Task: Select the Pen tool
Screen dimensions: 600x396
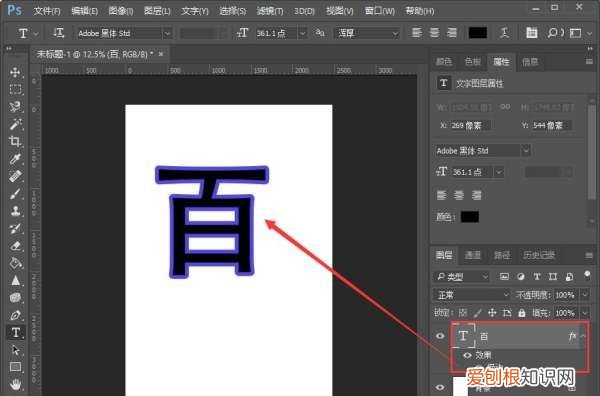Action: [x=15, y=315]
